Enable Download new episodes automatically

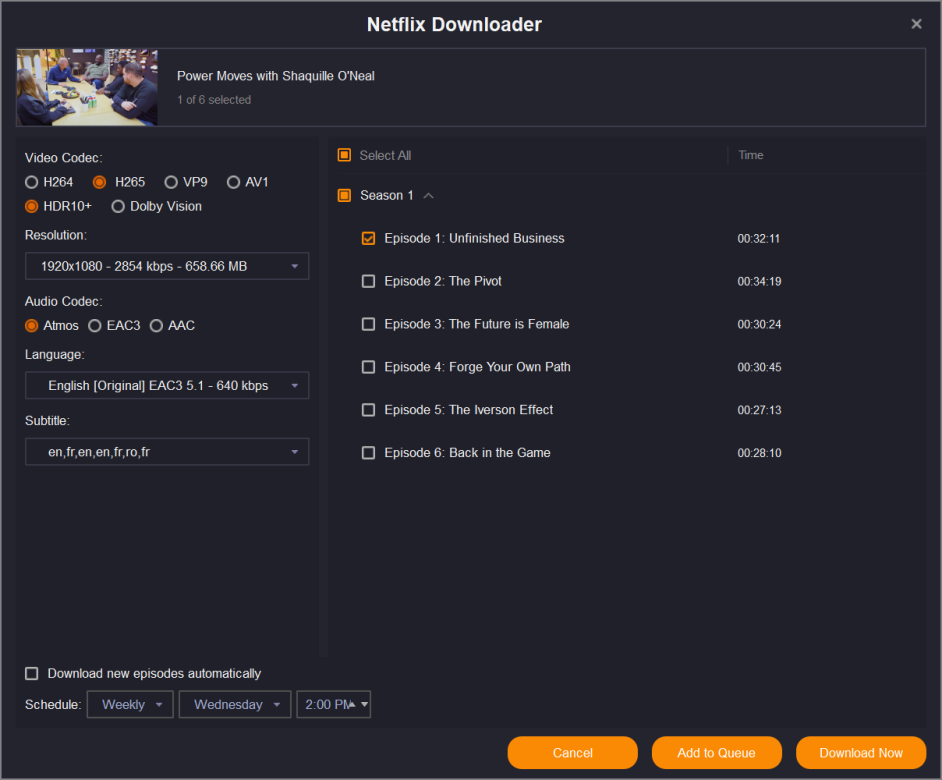pyautogui.click(x=32, y=674)
